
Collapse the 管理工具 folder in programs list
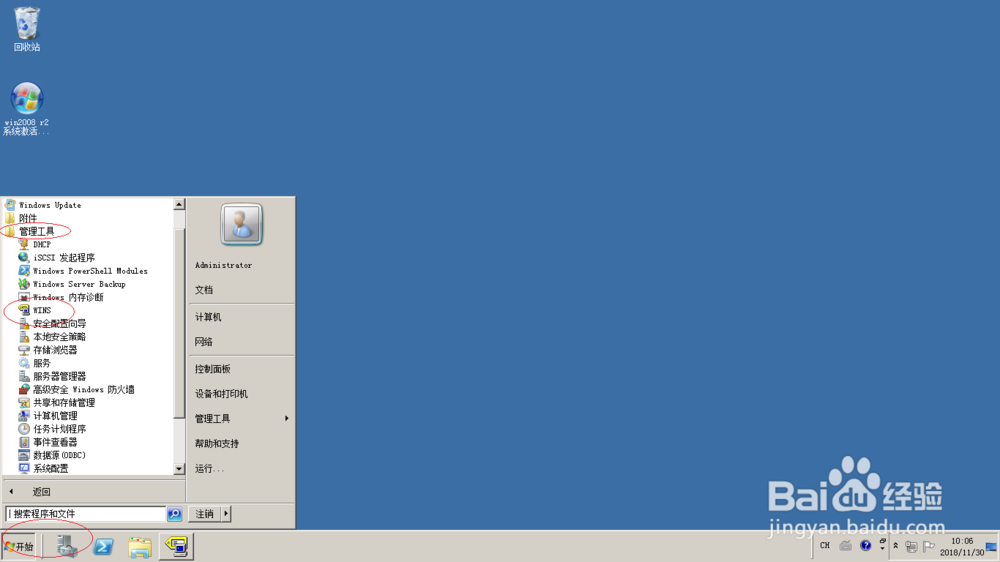point(36,232)
